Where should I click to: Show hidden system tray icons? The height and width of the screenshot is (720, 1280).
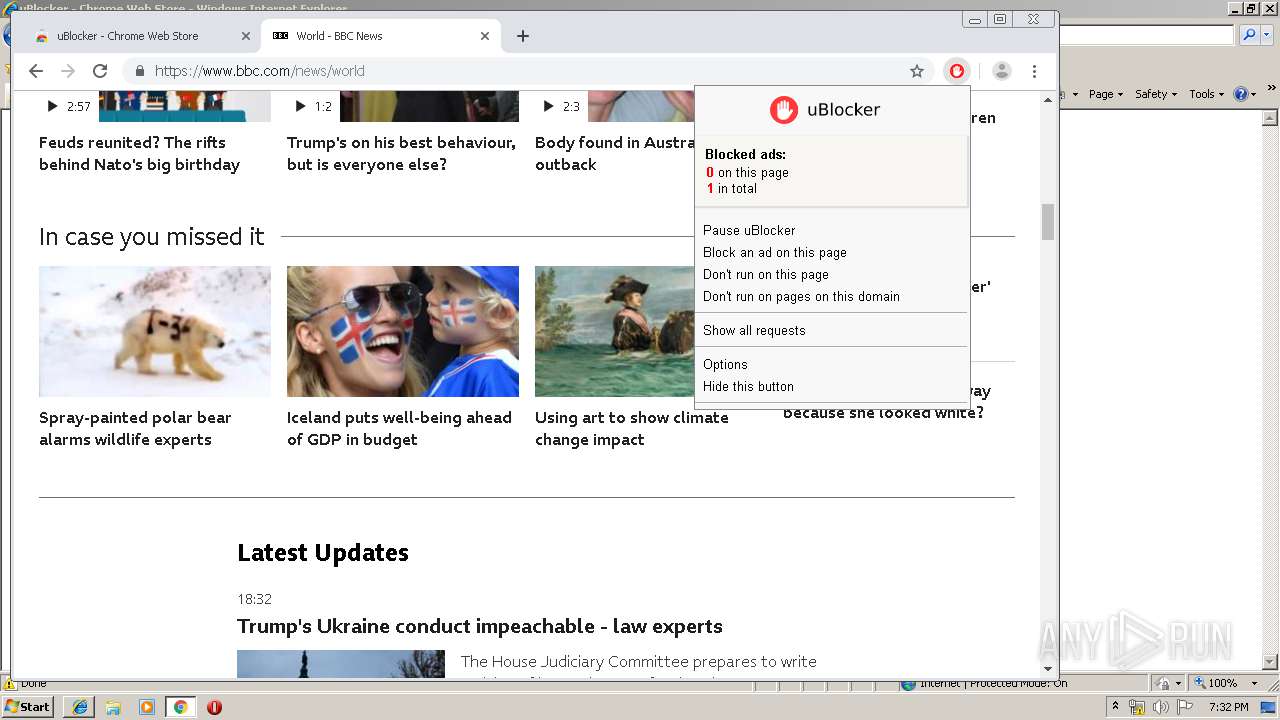pos(1115,707)
